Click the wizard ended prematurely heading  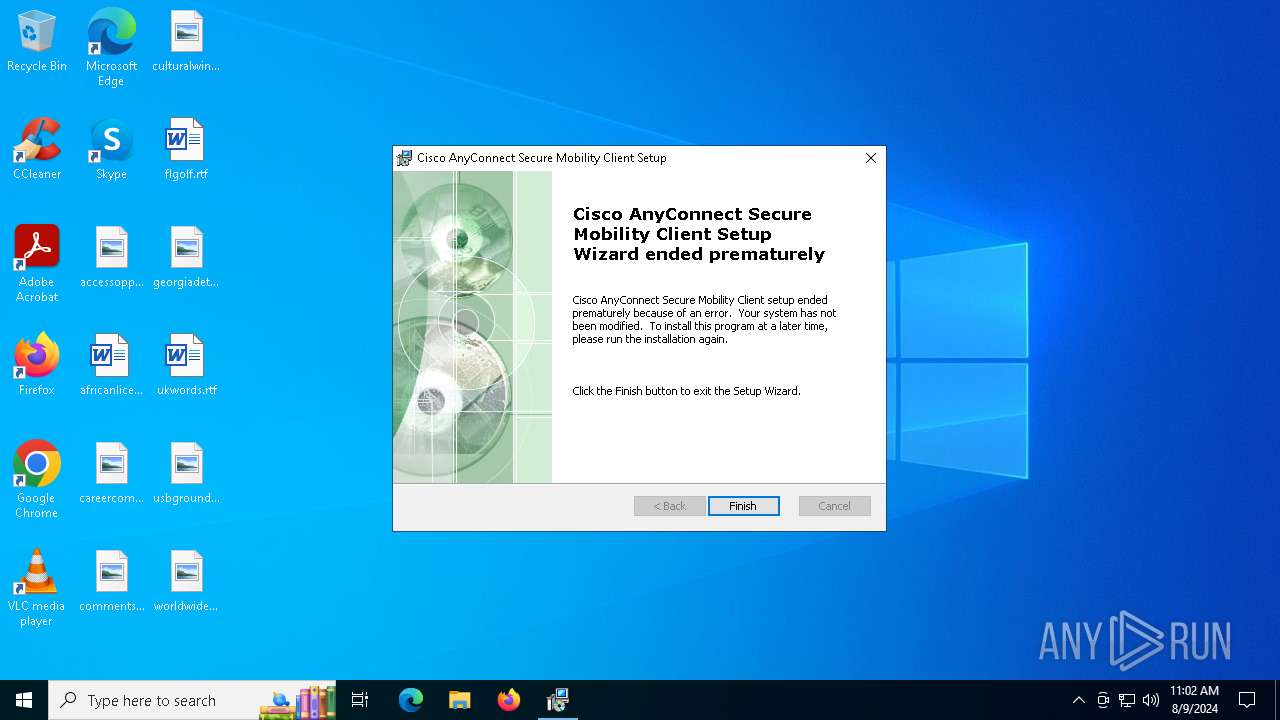[x=699, y=234]
